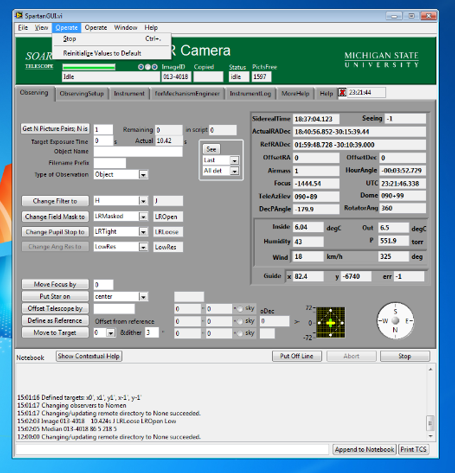Screen dimensions: 455x473
Task: Click the PictsFree value 1597
Action: [261, 77]
